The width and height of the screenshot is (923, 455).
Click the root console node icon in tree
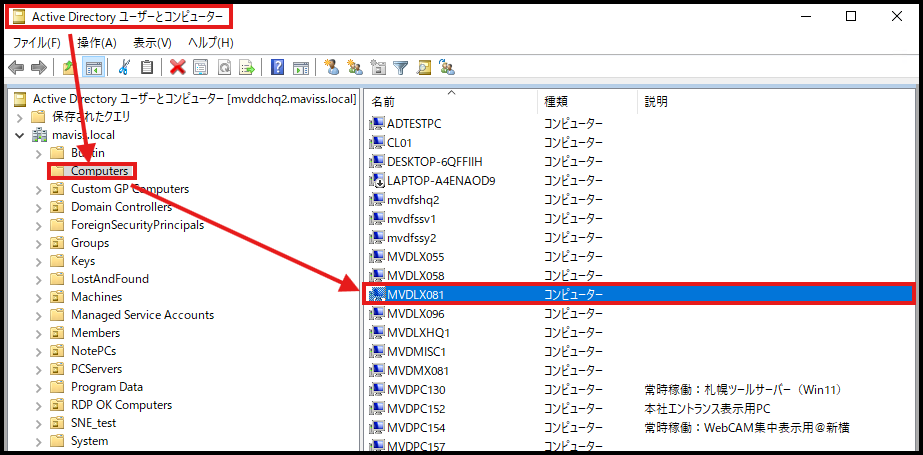tap(21, 98)
